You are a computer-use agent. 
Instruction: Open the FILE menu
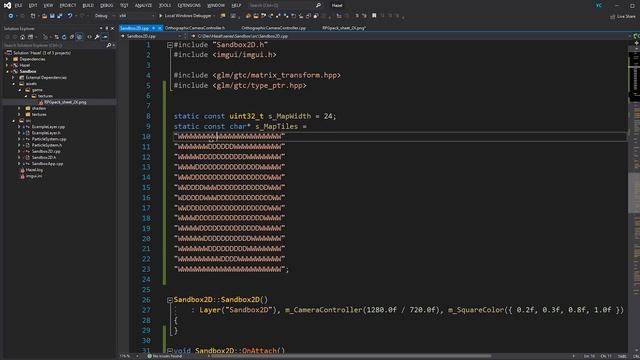coord(18,5)
